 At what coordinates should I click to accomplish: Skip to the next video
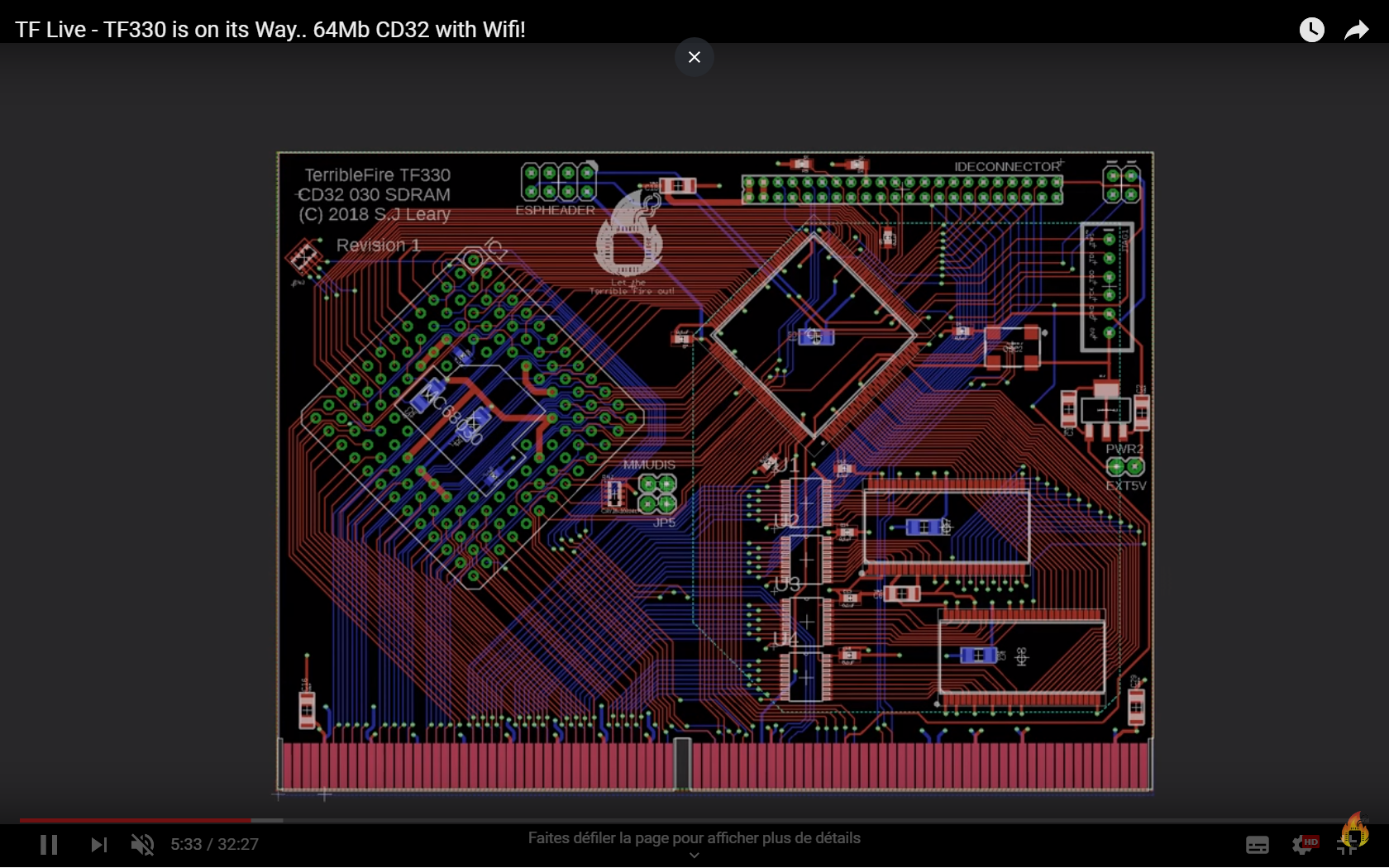[x=99, y=844]
